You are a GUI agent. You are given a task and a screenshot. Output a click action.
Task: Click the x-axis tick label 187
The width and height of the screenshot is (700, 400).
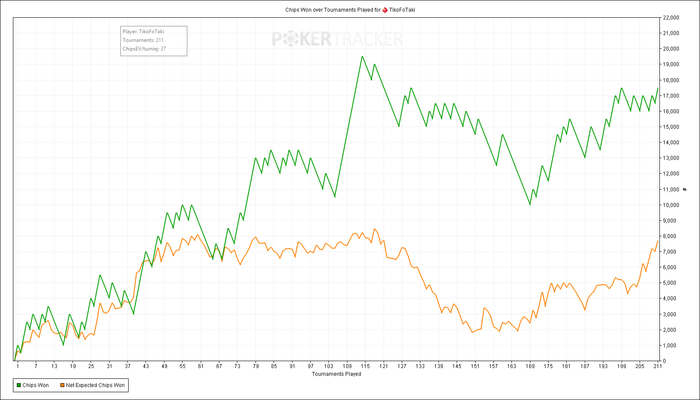[x=585, y=366]
